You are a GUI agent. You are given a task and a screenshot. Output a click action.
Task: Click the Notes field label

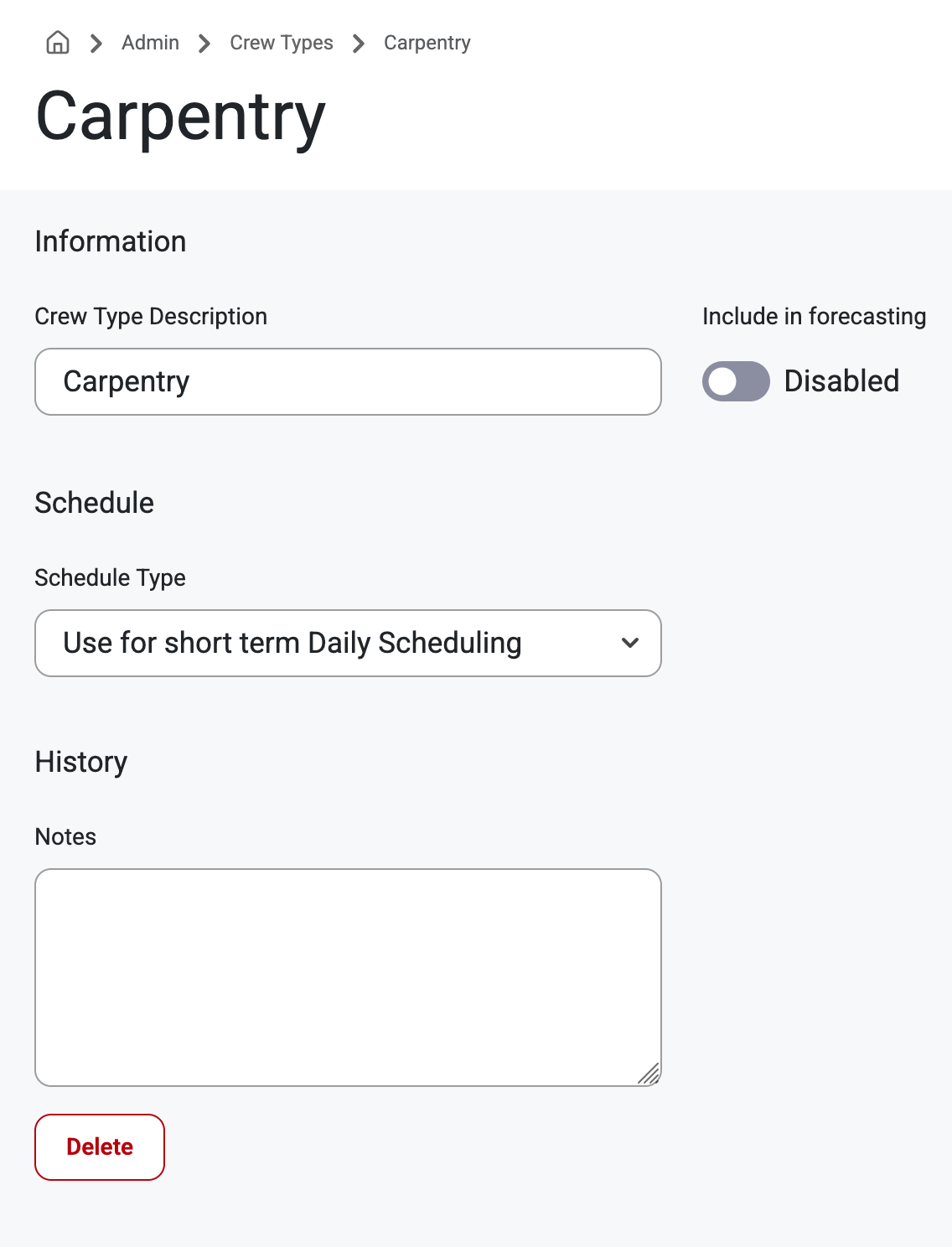(x=65, y=836)
